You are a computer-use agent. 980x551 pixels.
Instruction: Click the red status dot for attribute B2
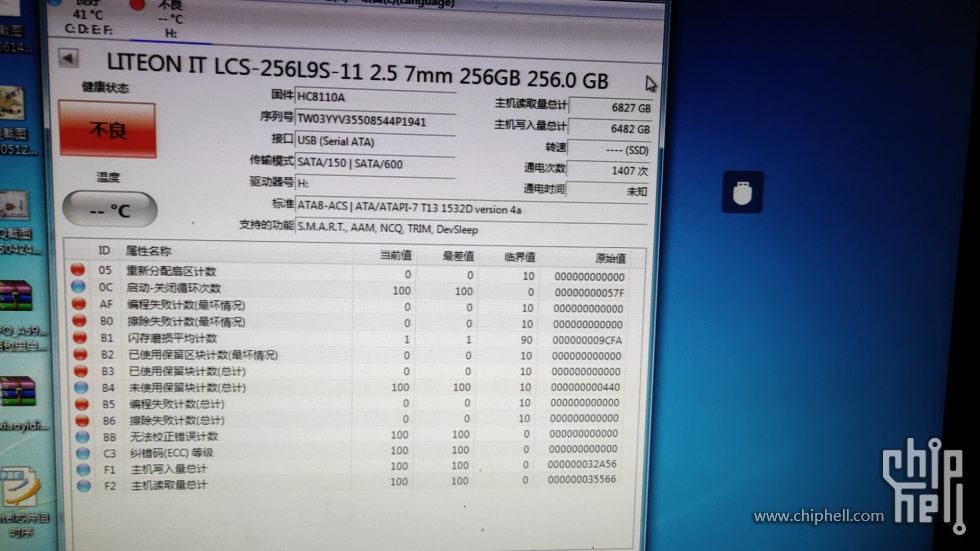pyautogui.click(x=81, y=354)
